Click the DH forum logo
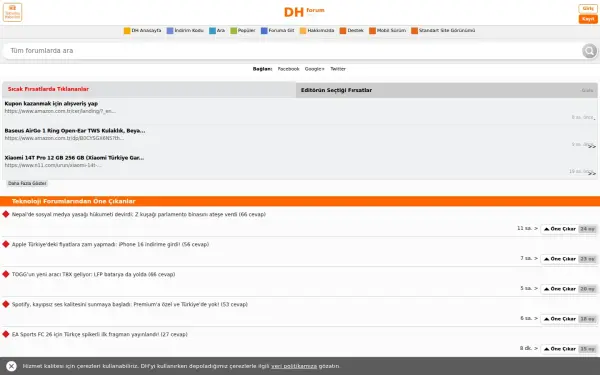The width and height of the screenshot is (600, 375). (x=304, y=12)
